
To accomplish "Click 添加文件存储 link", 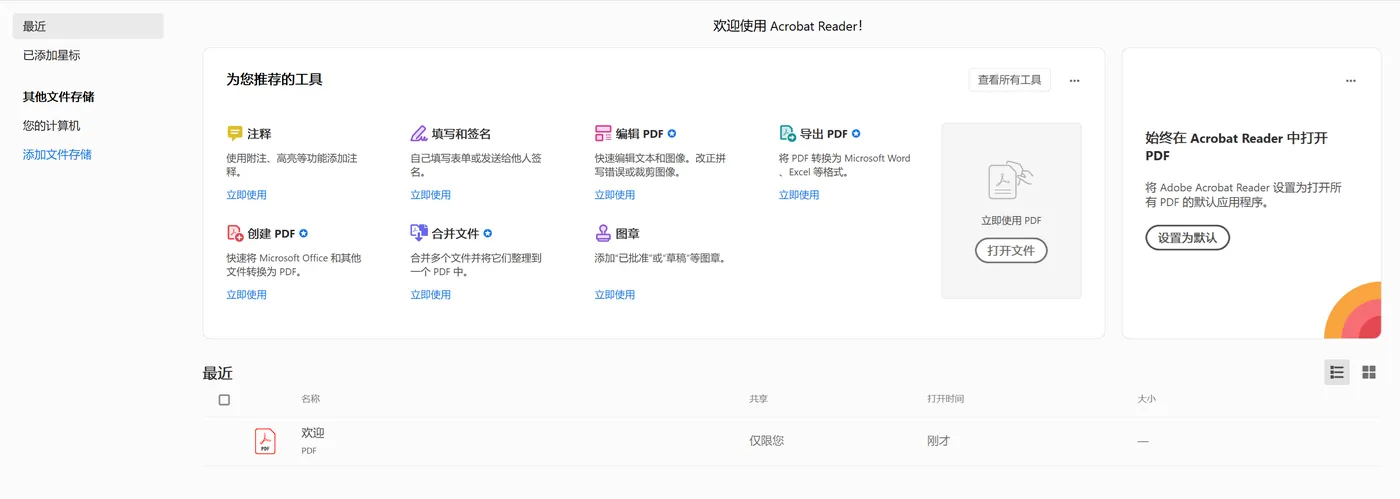I will [57, 154].
